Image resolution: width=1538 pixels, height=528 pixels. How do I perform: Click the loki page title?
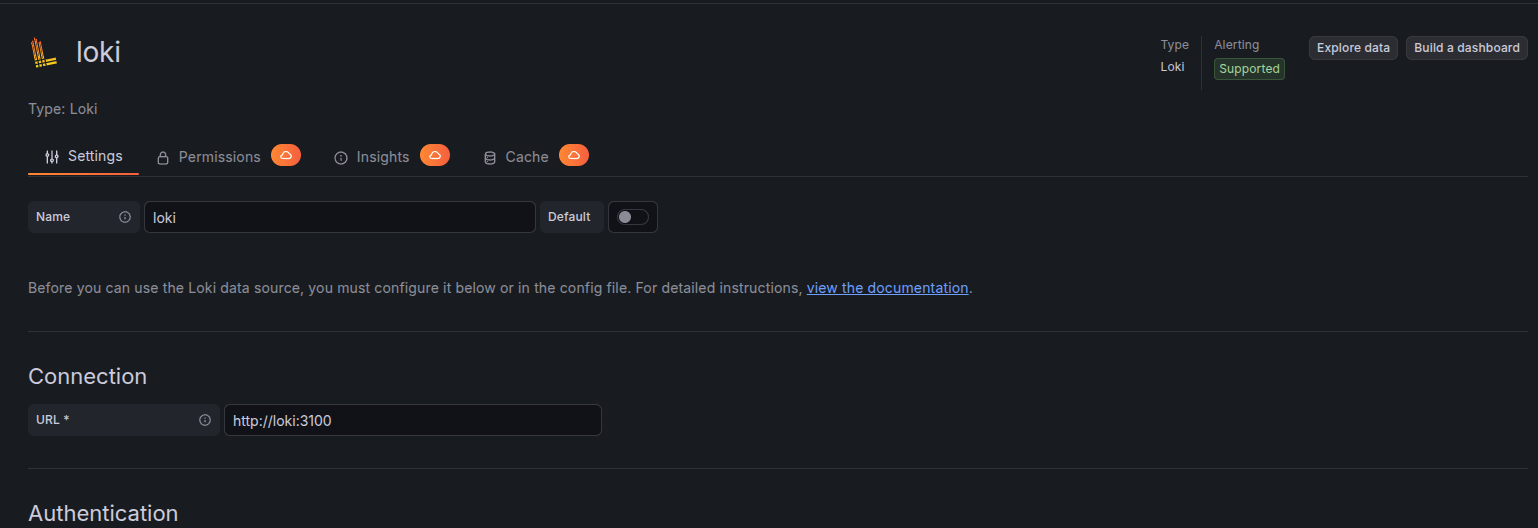pos(98,52)
